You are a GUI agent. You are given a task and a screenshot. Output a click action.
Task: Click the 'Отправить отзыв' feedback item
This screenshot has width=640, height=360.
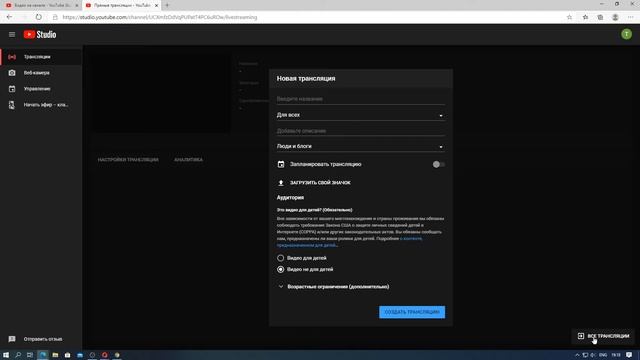pos(41,339)
